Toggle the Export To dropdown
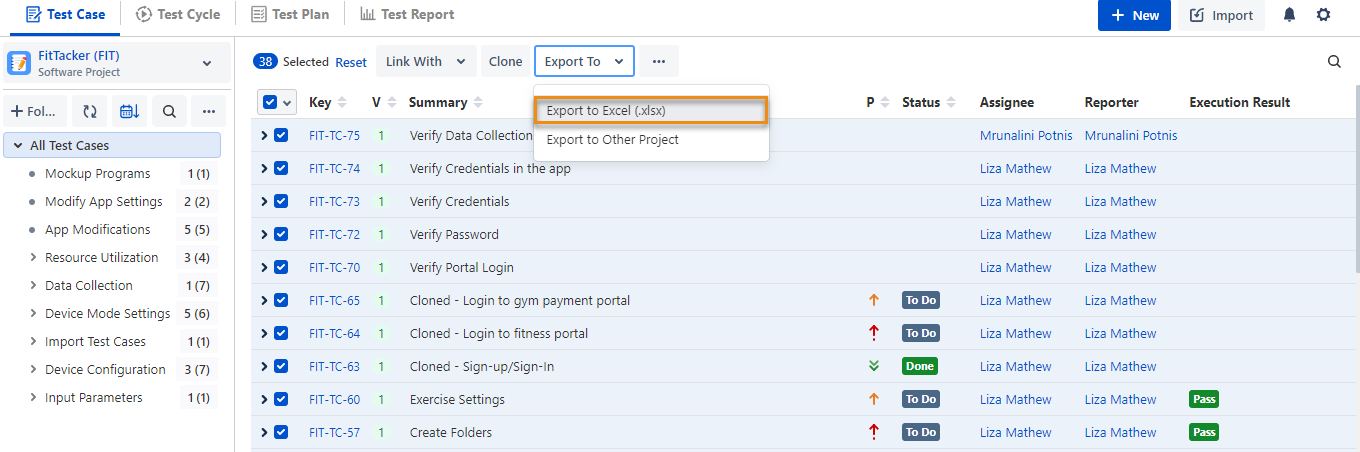Viewport: 1360px width, 452px height. tap(584, 61)
